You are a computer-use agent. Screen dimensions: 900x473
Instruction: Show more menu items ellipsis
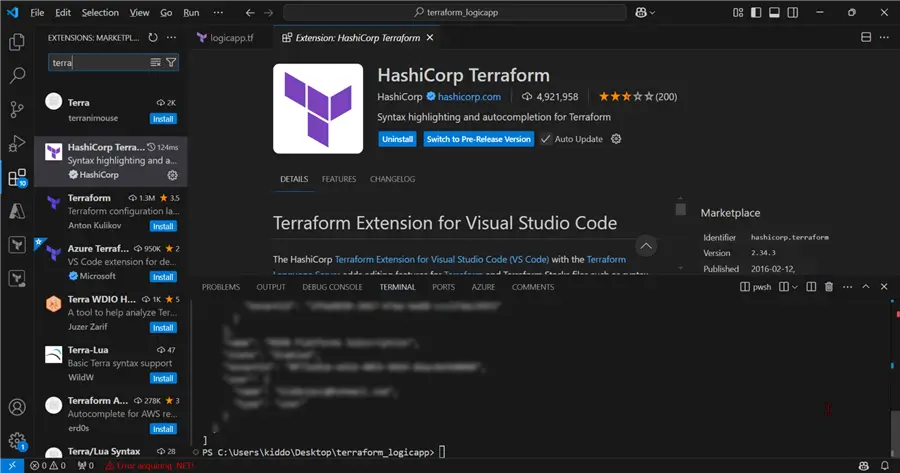(218, 12)
